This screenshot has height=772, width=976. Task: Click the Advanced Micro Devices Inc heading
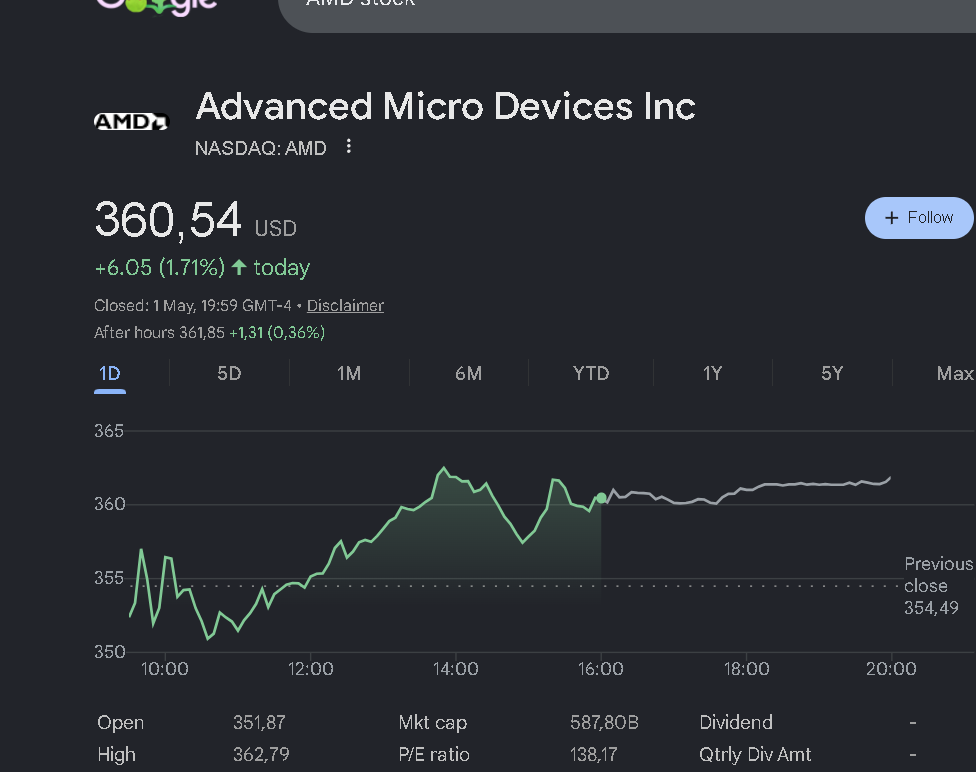point(446,106)
